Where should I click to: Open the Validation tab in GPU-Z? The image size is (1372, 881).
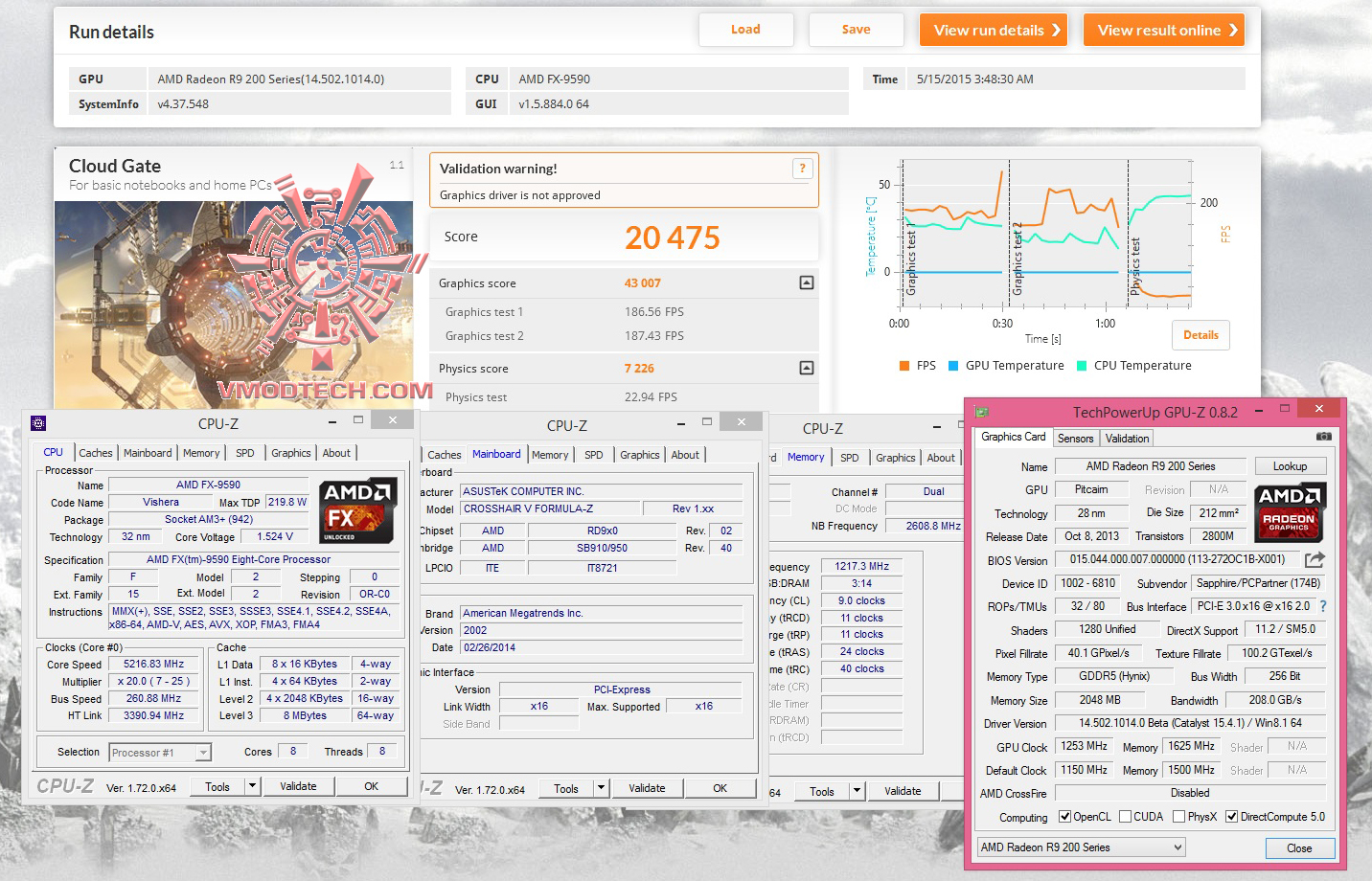coord(1127,438)
